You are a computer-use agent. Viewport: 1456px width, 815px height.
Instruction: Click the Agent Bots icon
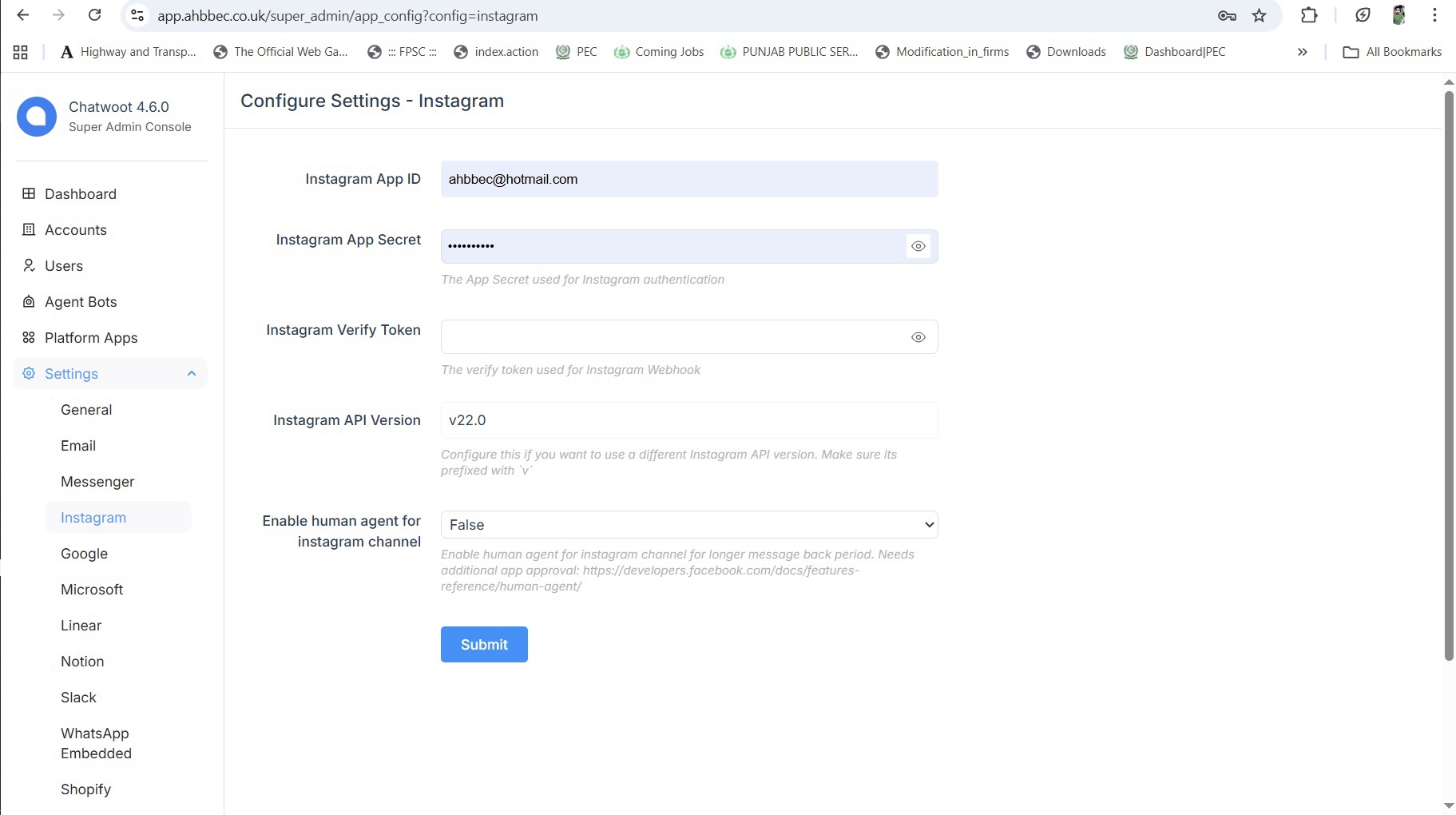(x=29, y=301)
